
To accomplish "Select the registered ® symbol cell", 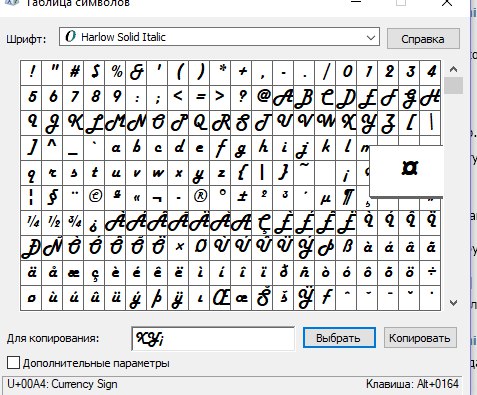I will point(199,197).
